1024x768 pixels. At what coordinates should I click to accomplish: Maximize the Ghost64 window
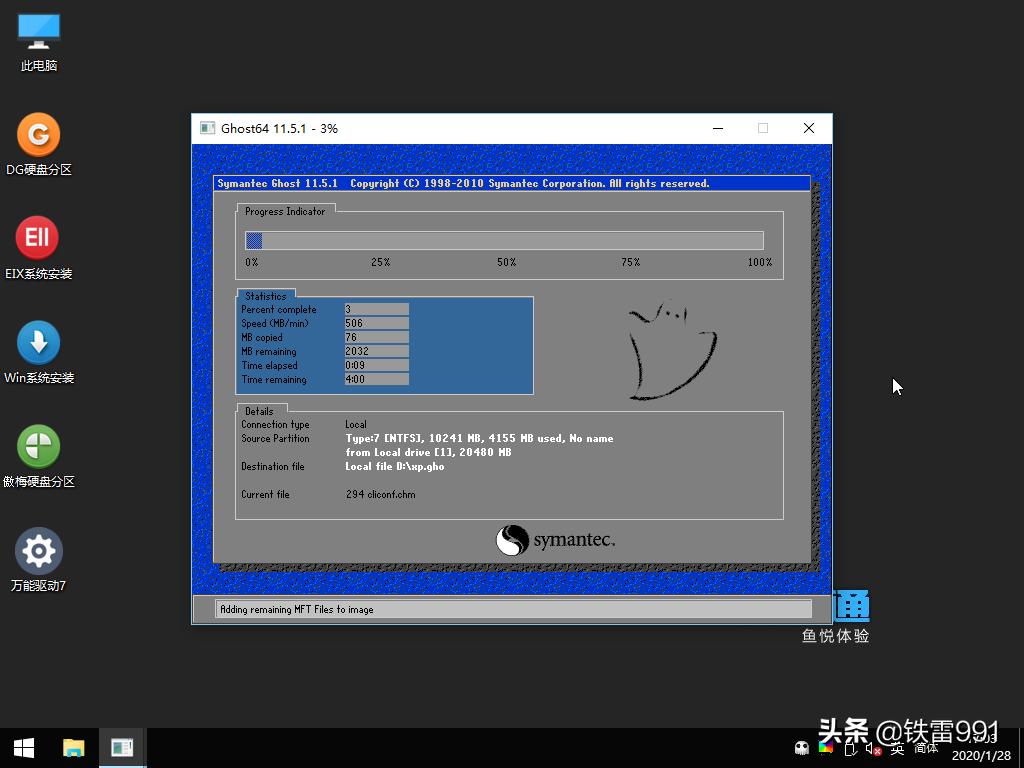click(x=763, y=128)
